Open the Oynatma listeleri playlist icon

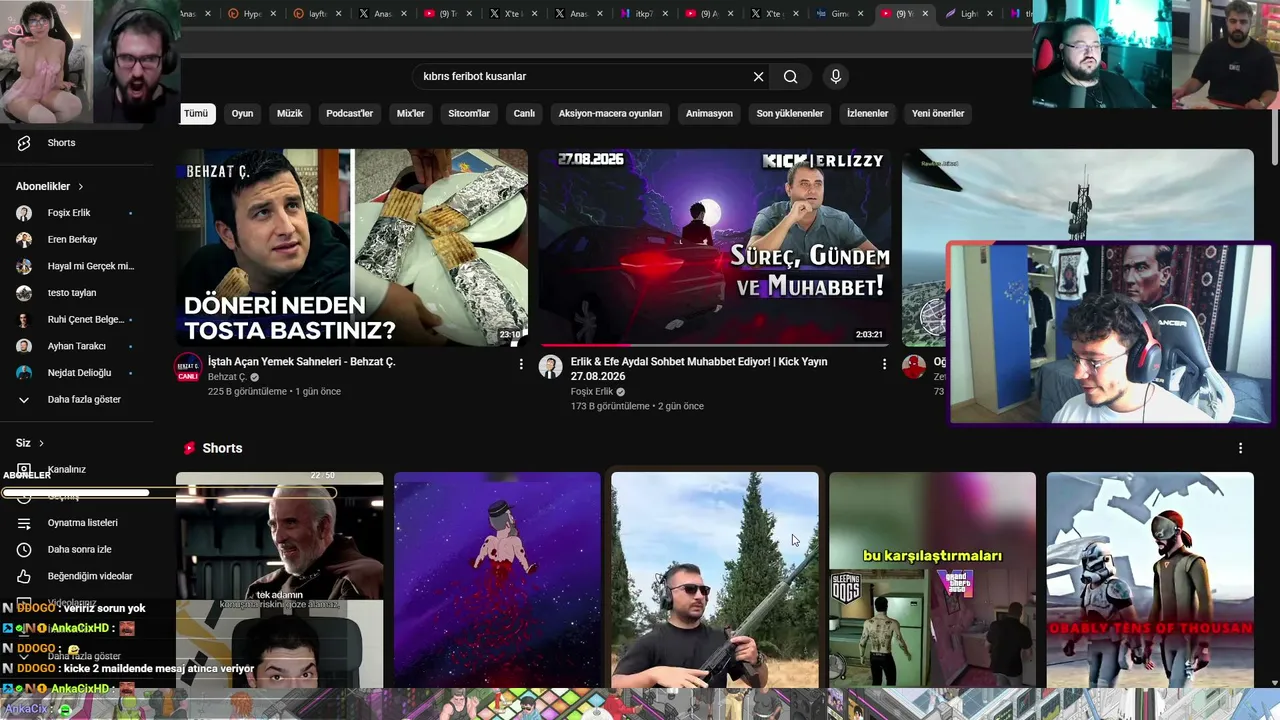[x=24, y=523]
